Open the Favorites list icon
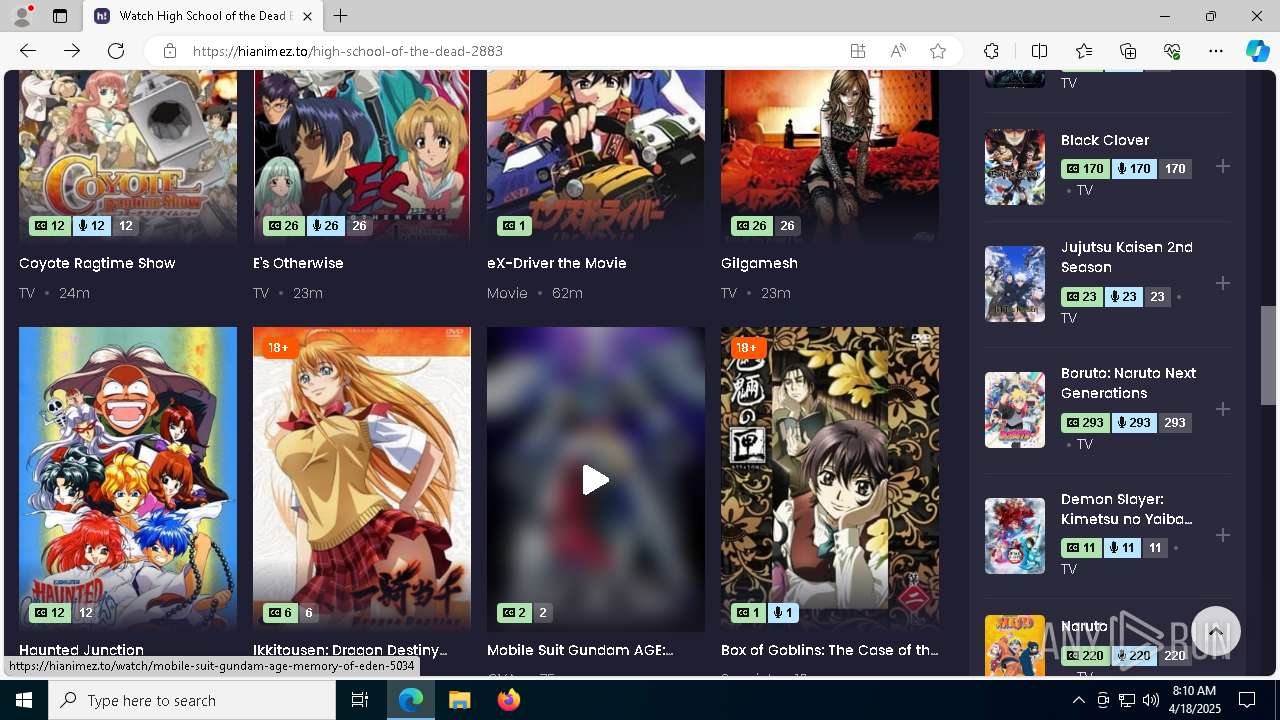The width and height of the screenshot is (1280, 720). (1084, 51)
